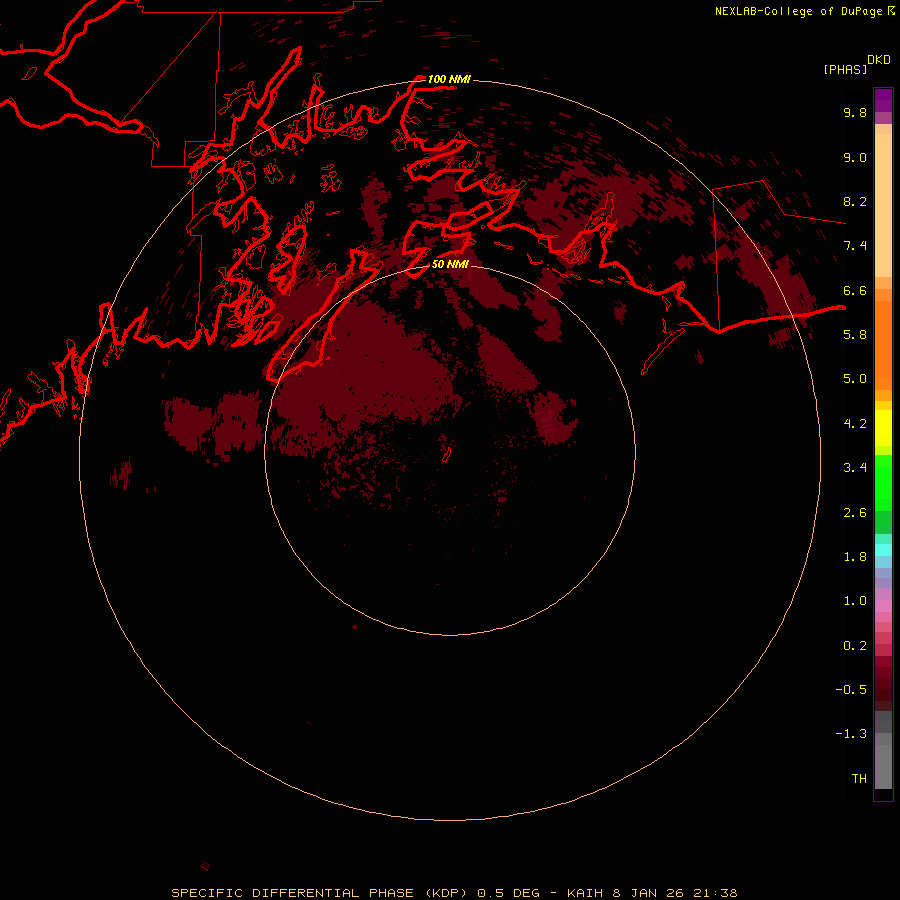Pick the dark red legend band near -0.5
The image size is (900, 900).
tap(883, 689)
